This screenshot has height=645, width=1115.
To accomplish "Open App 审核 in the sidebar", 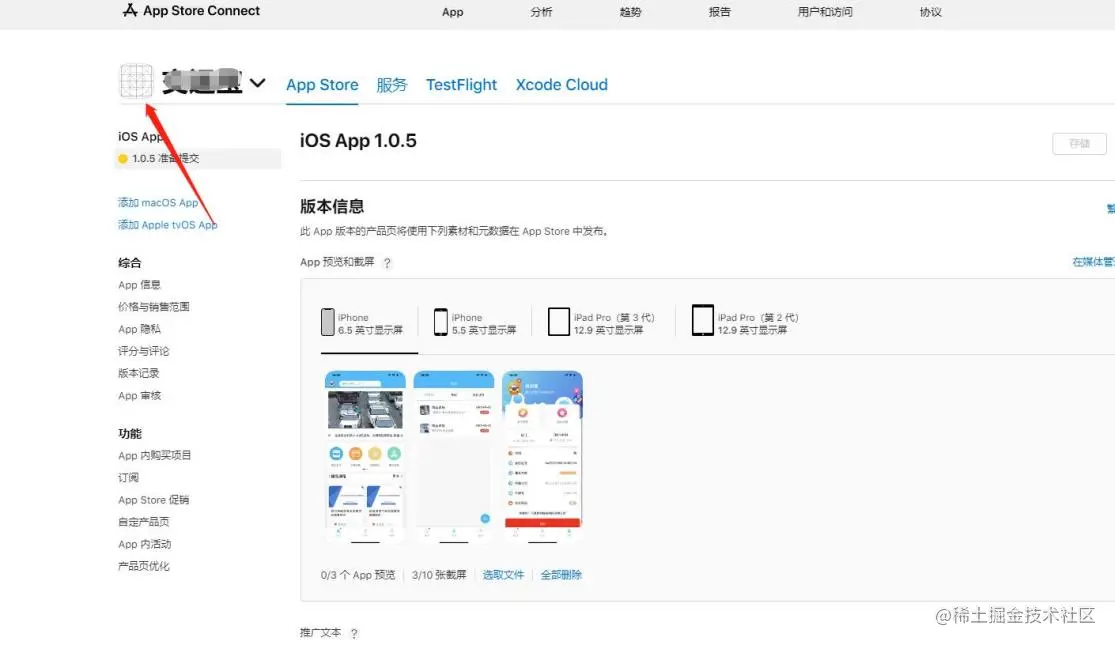I will point(139,395).
